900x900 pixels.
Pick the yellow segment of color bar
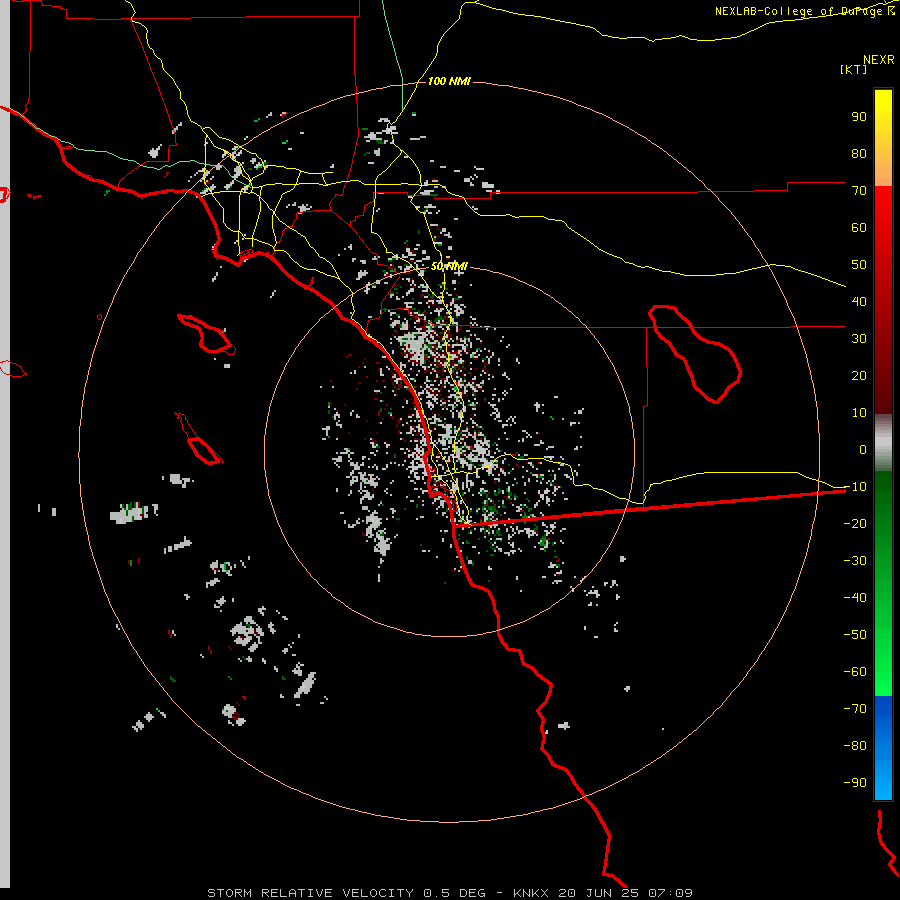(883, 115)
